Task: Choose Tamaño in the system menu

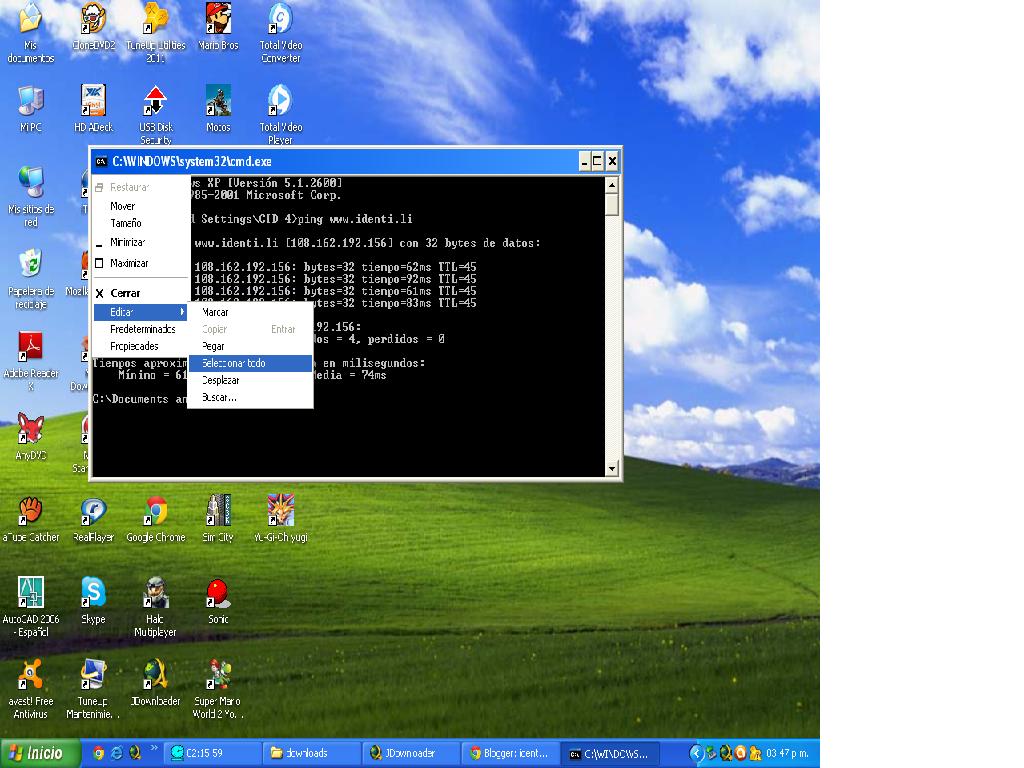Action: (141, 223)
